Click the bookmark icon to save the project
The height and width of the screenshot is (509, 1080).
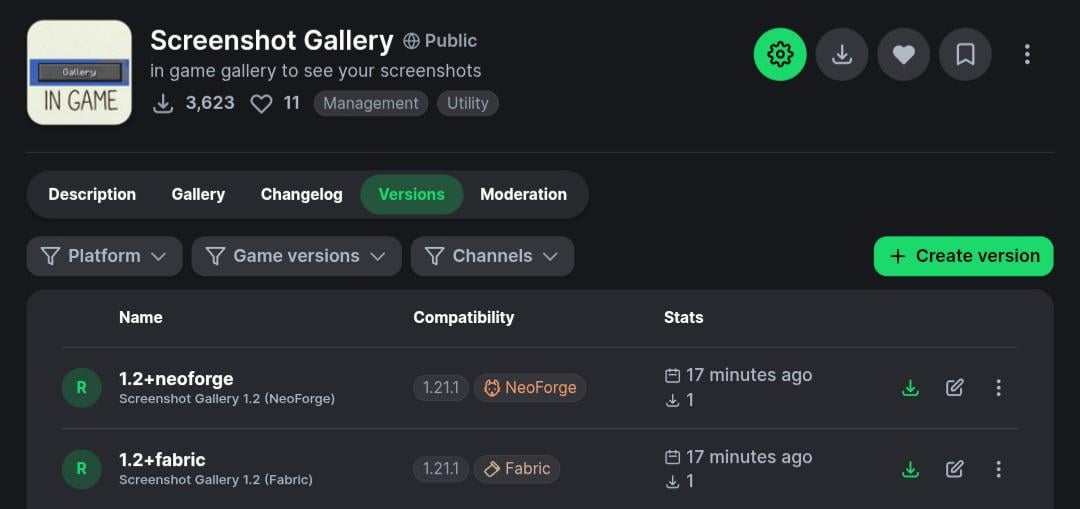click(x=965, y=55)
